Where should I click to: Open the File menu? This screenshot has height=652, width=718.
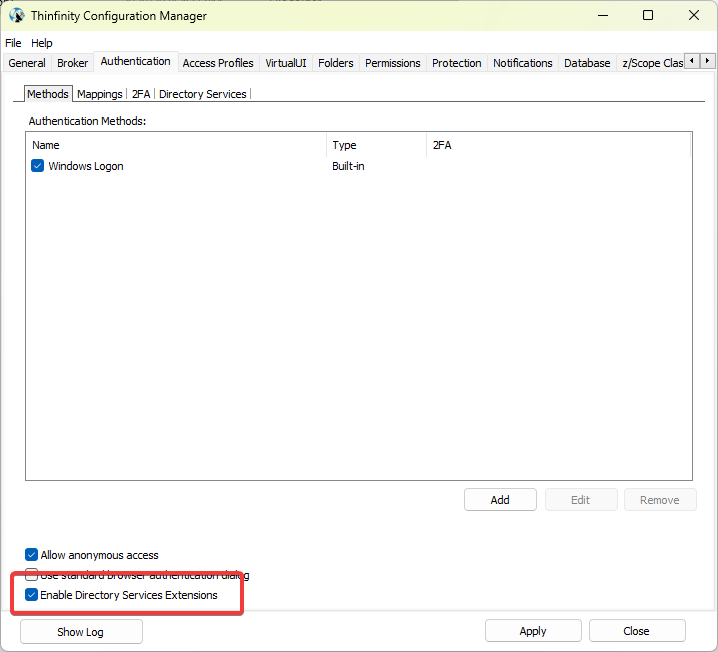(x=13, y=43)
